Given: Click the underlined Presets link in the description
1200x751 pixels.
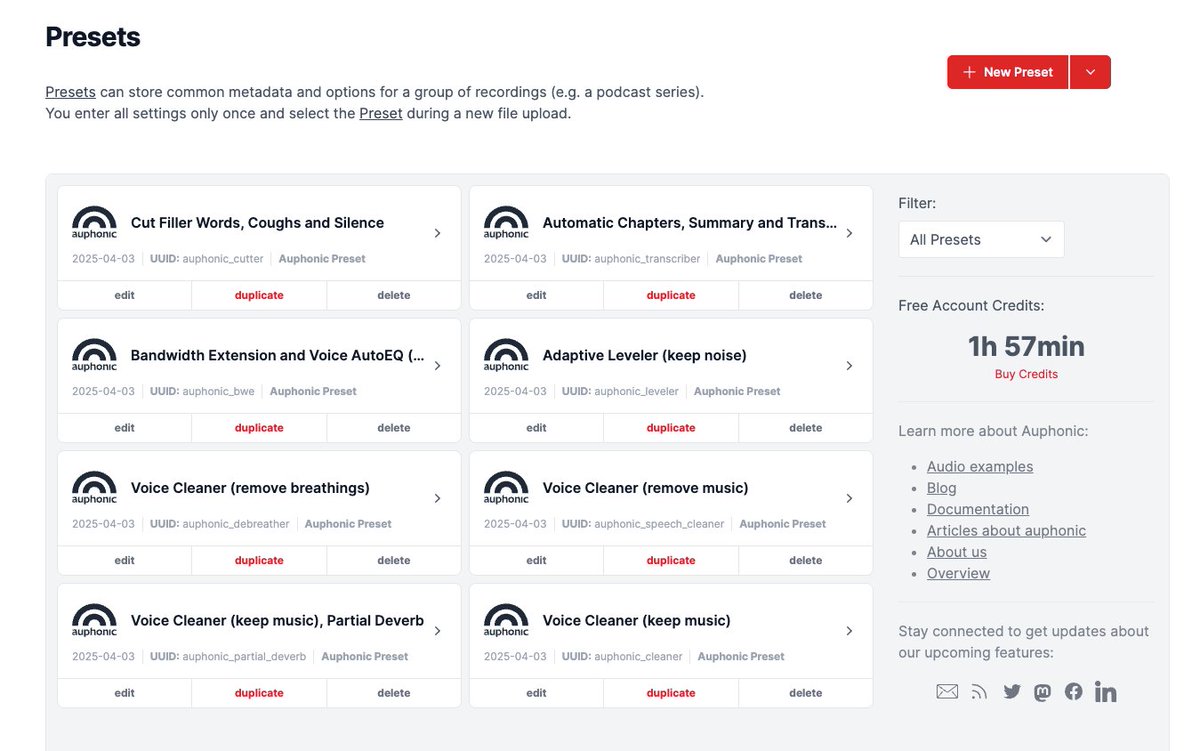Looking at the screenshot, I should (x=70, y=91).
